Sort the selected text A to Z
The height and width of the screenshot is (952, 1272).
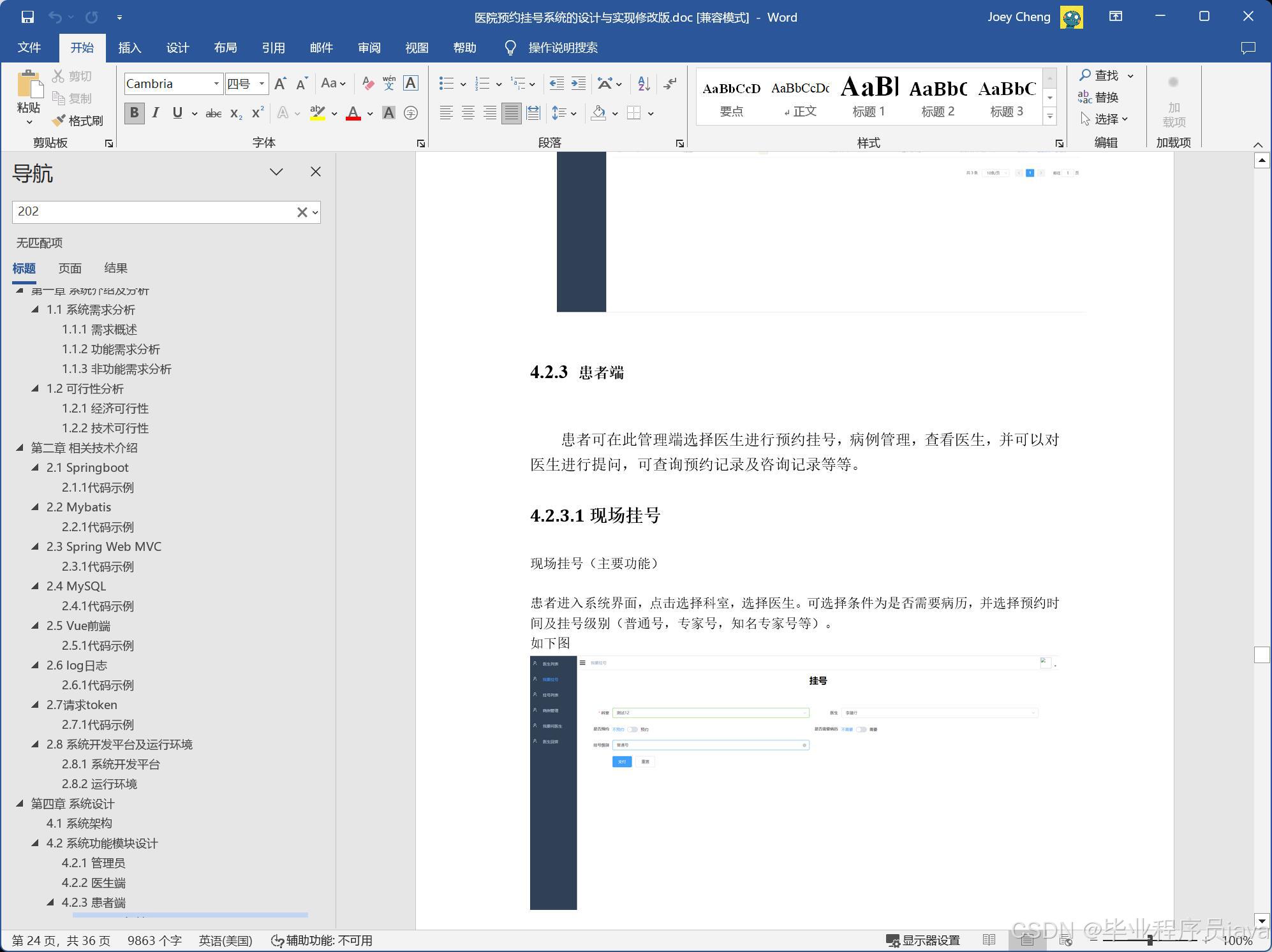pos(644,84)
